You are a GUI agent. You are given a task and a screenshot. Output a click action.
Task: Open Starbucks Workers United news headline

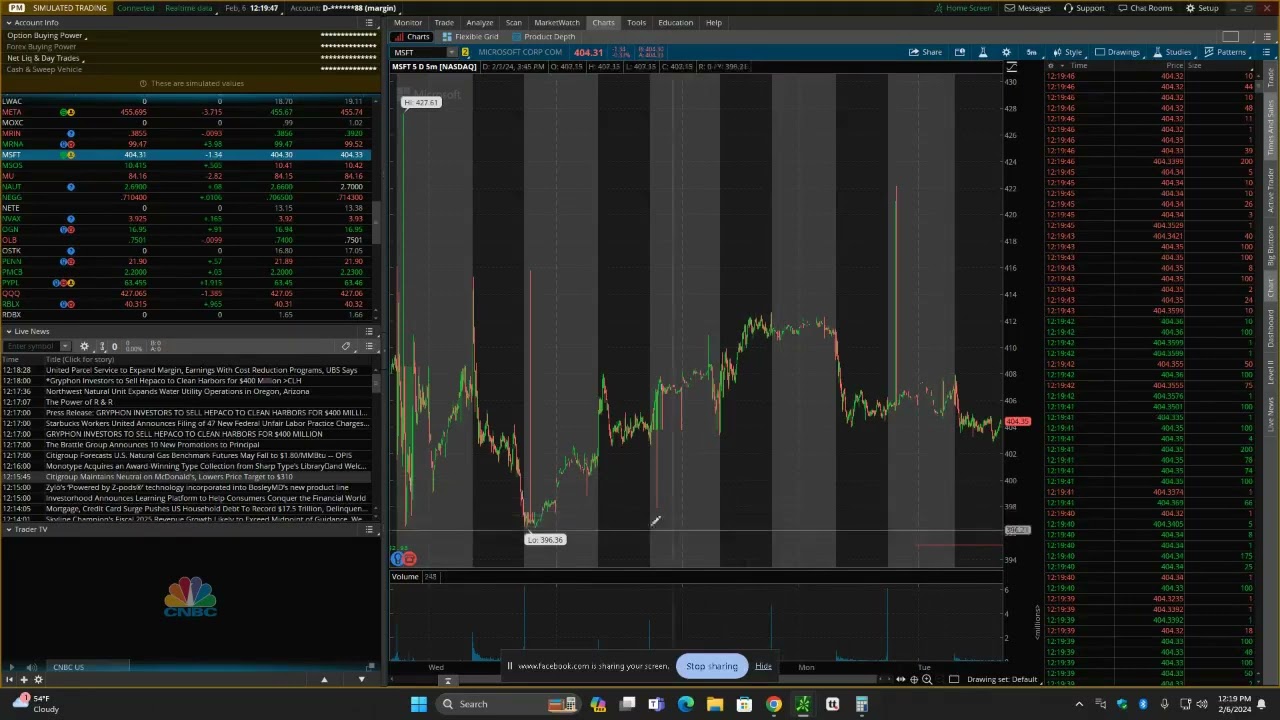[207, 423]
